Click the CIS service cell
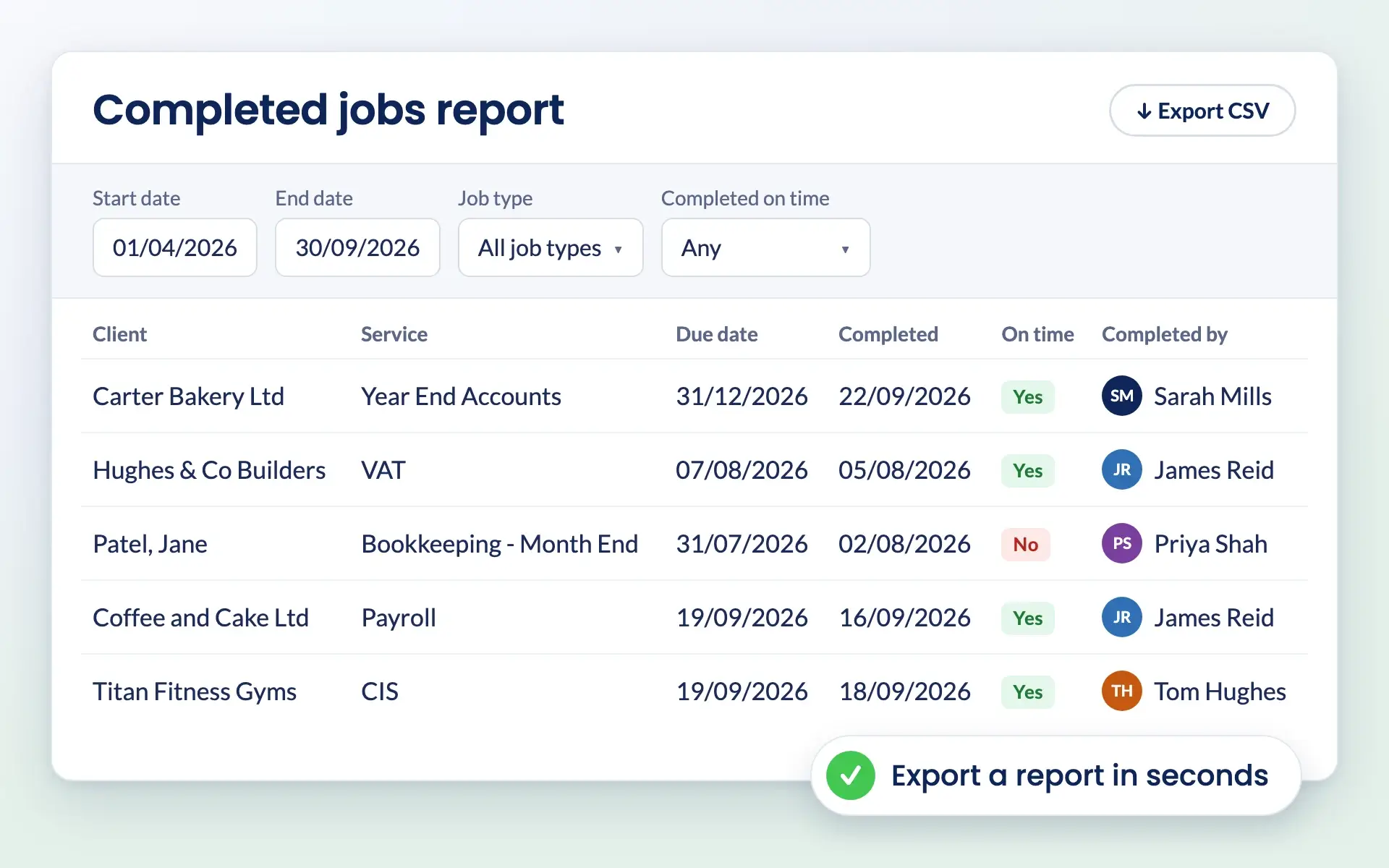Image resolution: width=1389 pixels, height=868 pixels. click(x=380, y=692)
